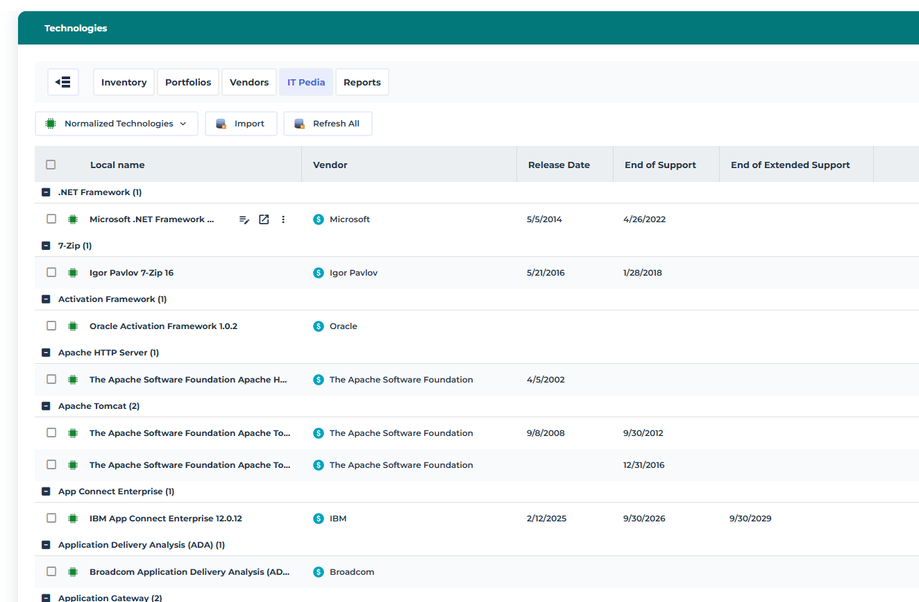This screenshot has height=602, width=919.
Task: Click the vendor icon next to IBM
Action: pyautogui.click(x=318, y=519)
